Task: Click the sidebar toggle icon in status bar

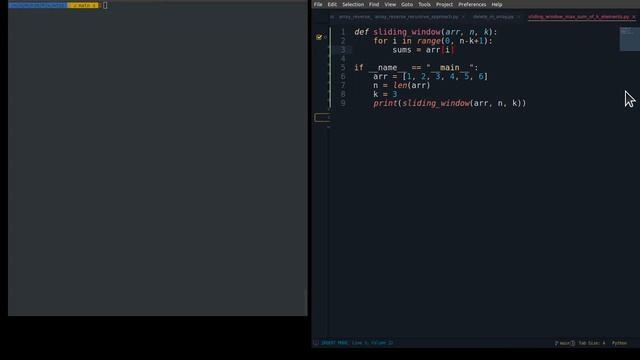Action: click(316, 343)
